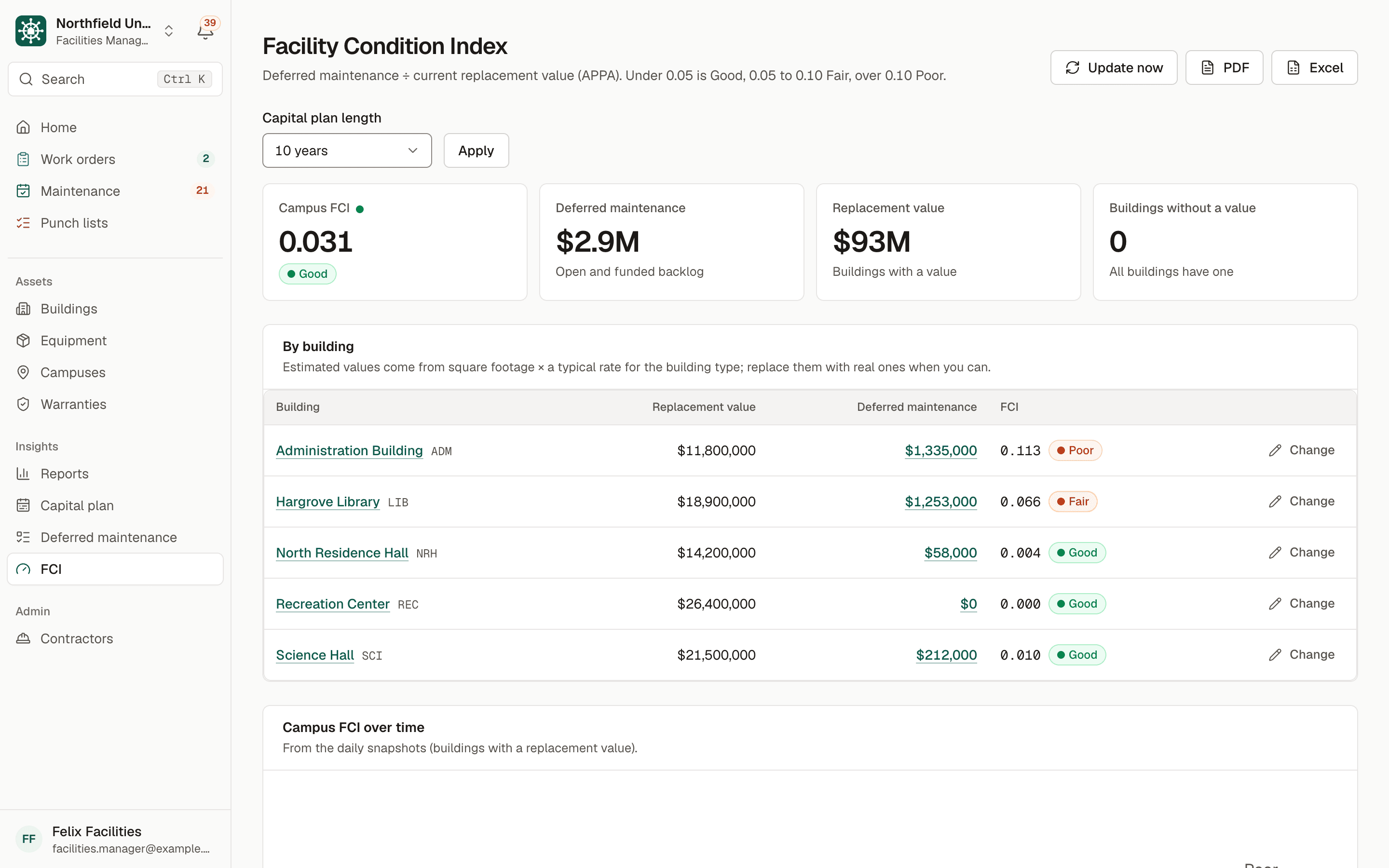Focus the Search field in the sidebar
Image resolution: width=1389 pixels, height=868 pixels.
115,79
